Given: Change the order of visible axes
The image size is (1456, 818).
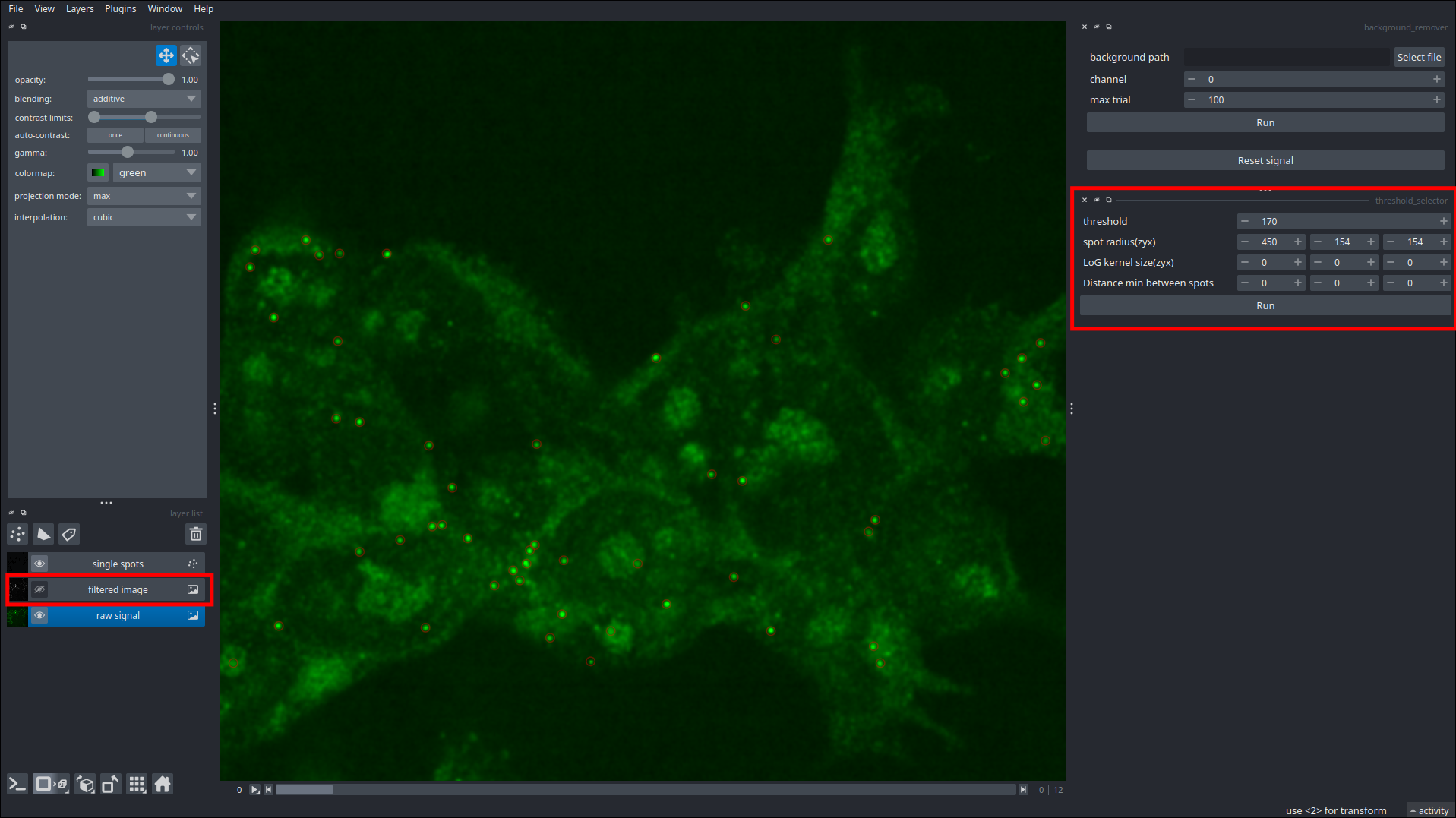Looking at the screenshot, I should tap(86, 784).
